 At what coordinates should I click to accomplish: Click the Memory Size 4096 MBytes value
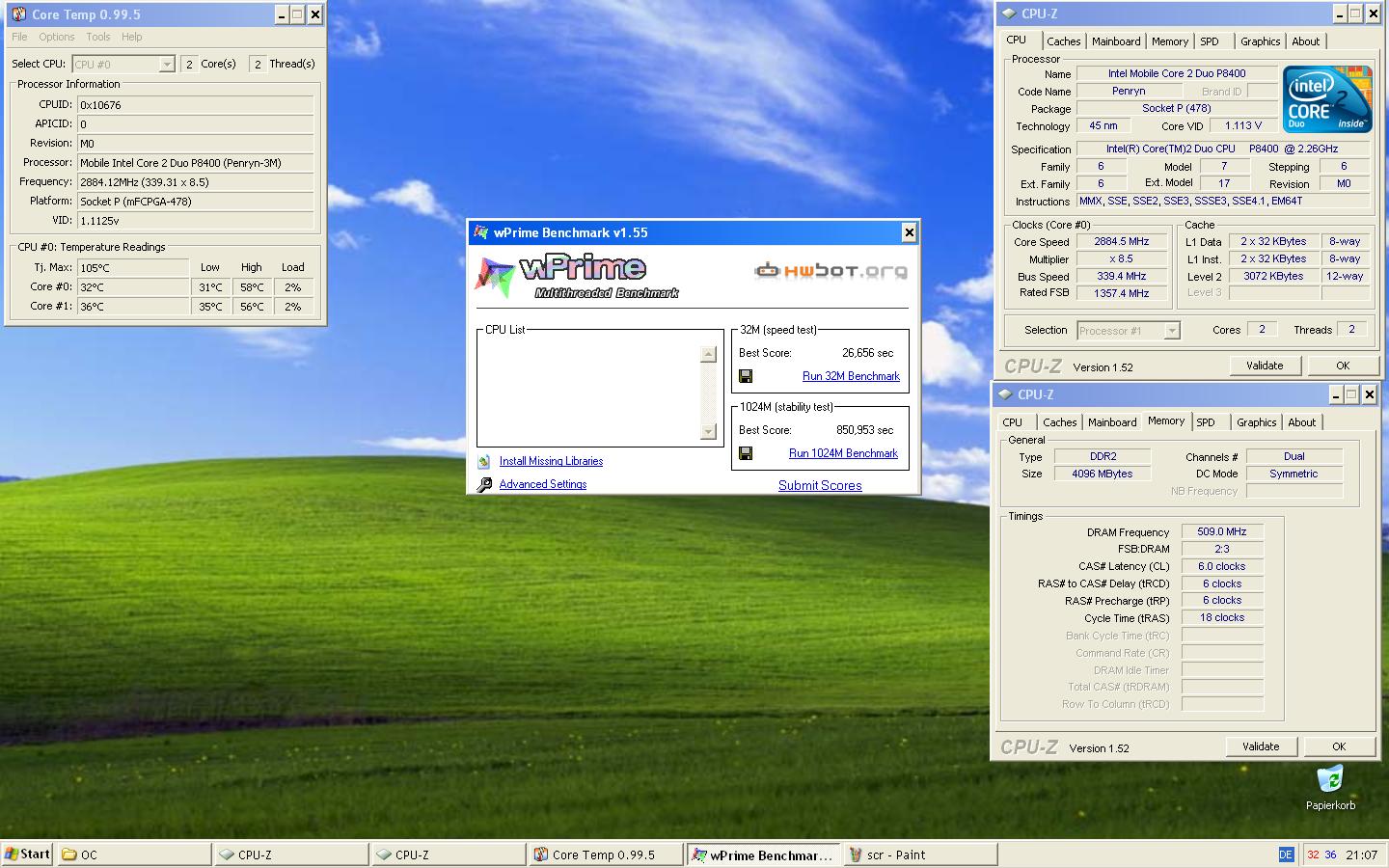(x=1102, y=475)
